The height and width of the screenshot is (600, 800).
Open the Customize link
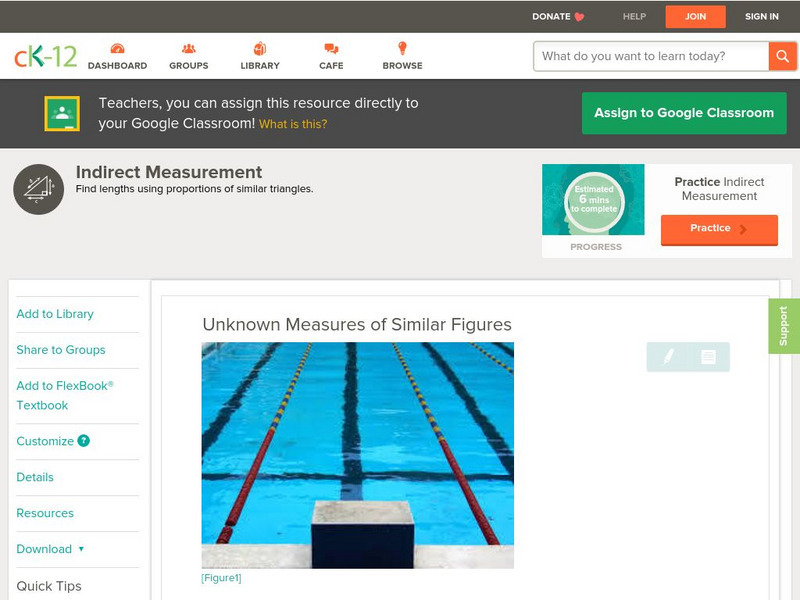(45, 441)
